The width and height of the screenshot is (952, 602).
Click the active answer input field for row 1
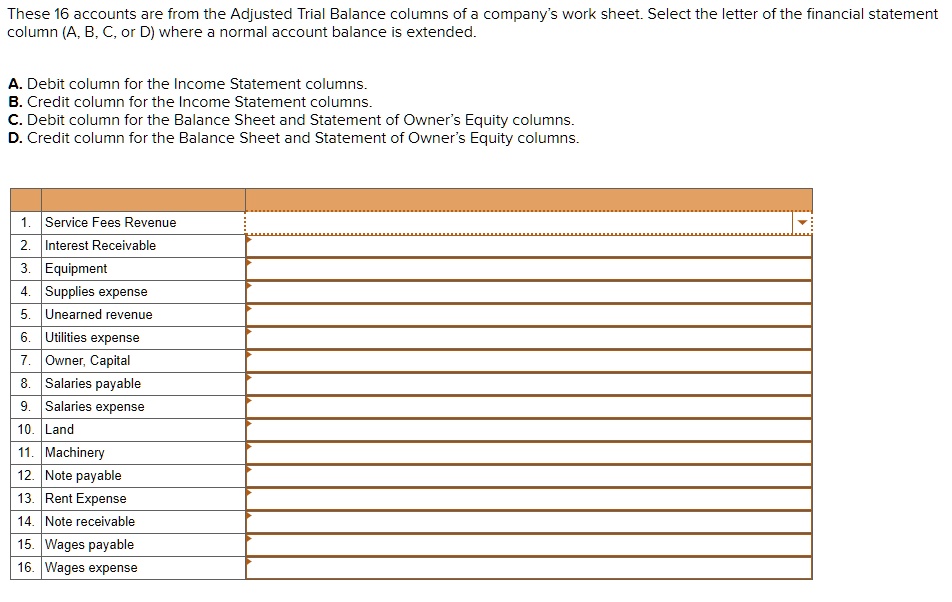(x=520, y=222)
